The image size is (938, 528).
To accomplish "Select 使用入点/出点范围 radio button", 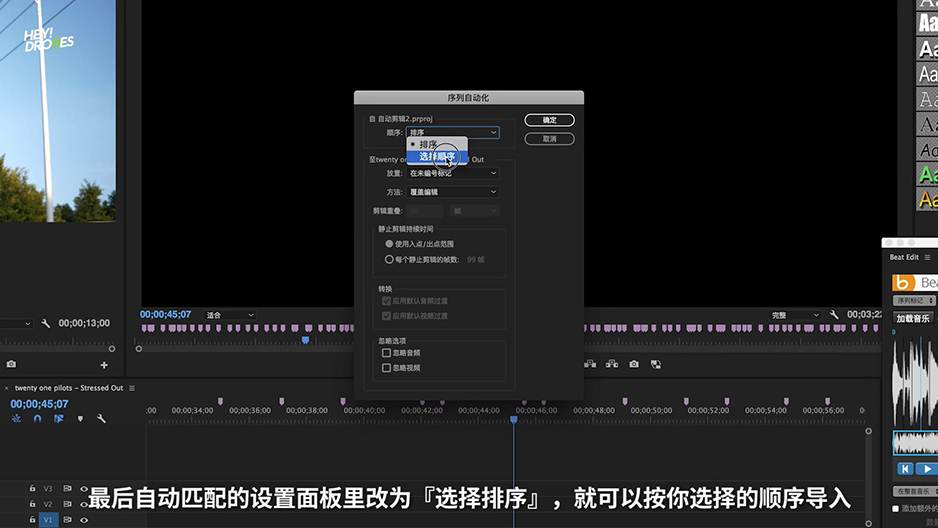I will click(389, 244).
